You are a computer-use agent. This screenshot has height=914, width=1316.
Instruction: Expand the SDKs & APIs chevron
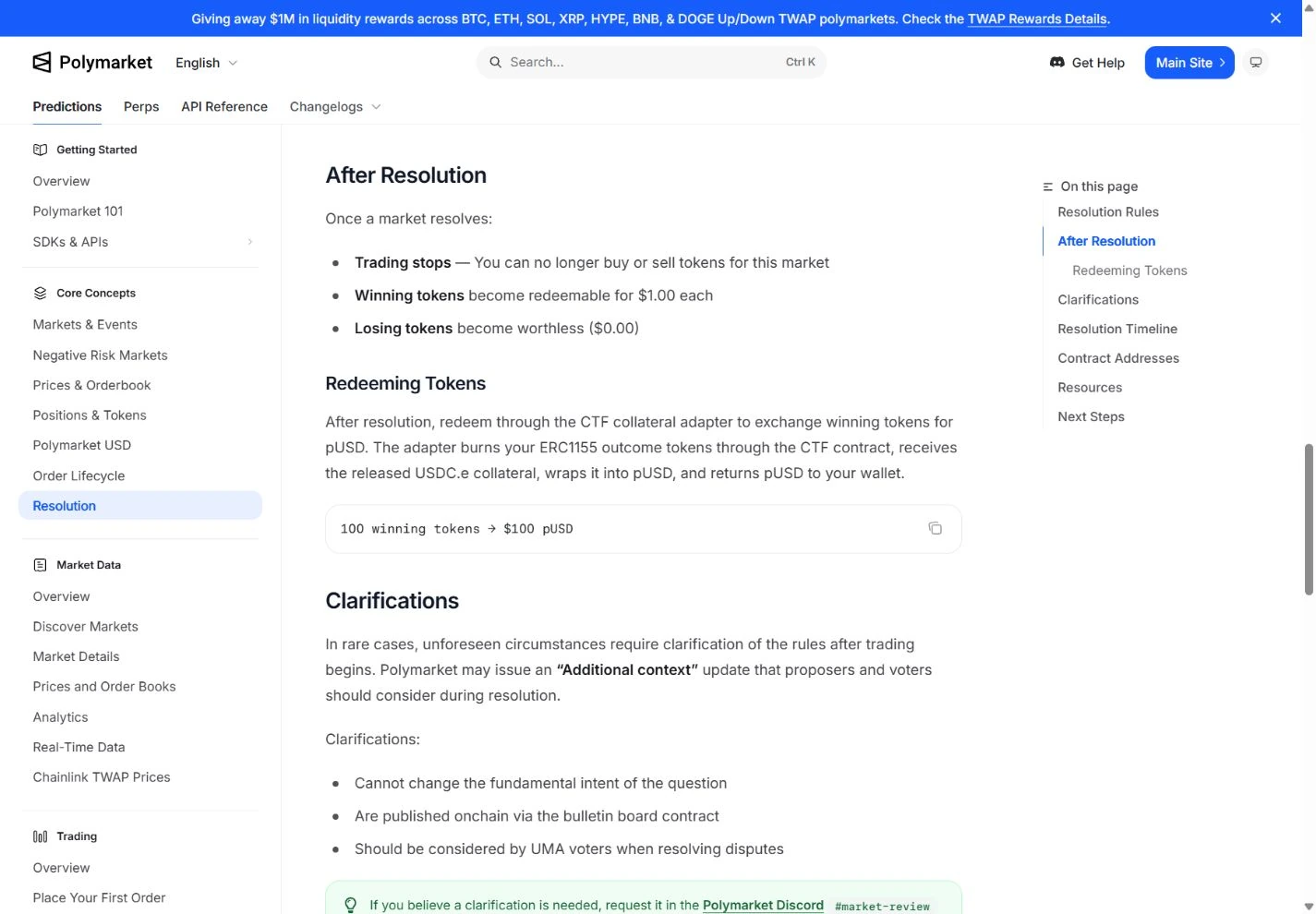click(250, 242)
